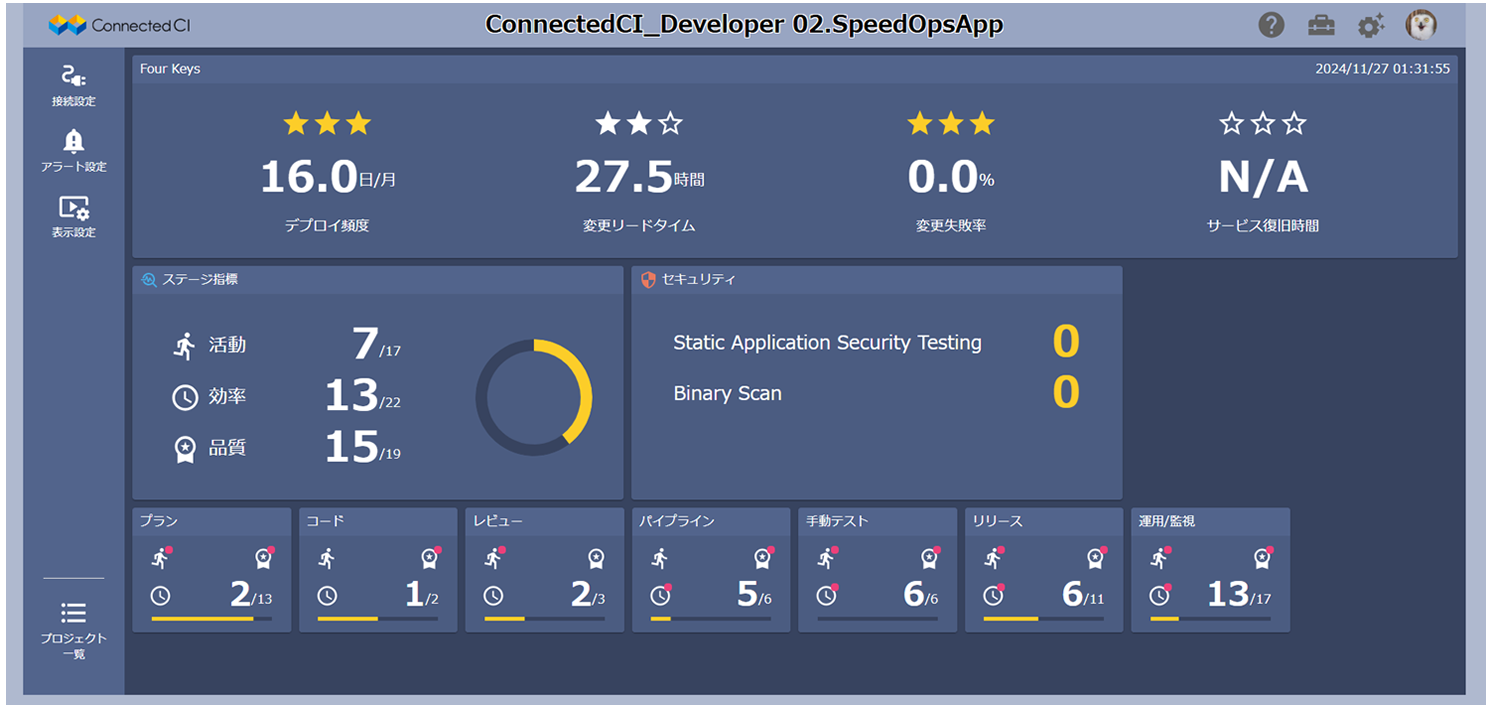
Task: Click the activity icon in リリース card
Action: pos(993,558)
